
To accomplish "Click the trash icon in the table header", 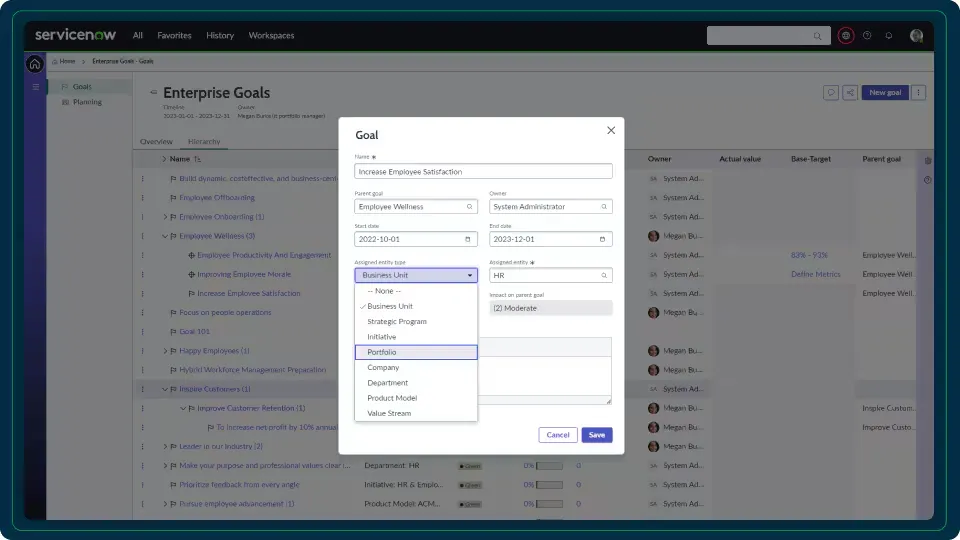I will (x=928, y=160).
